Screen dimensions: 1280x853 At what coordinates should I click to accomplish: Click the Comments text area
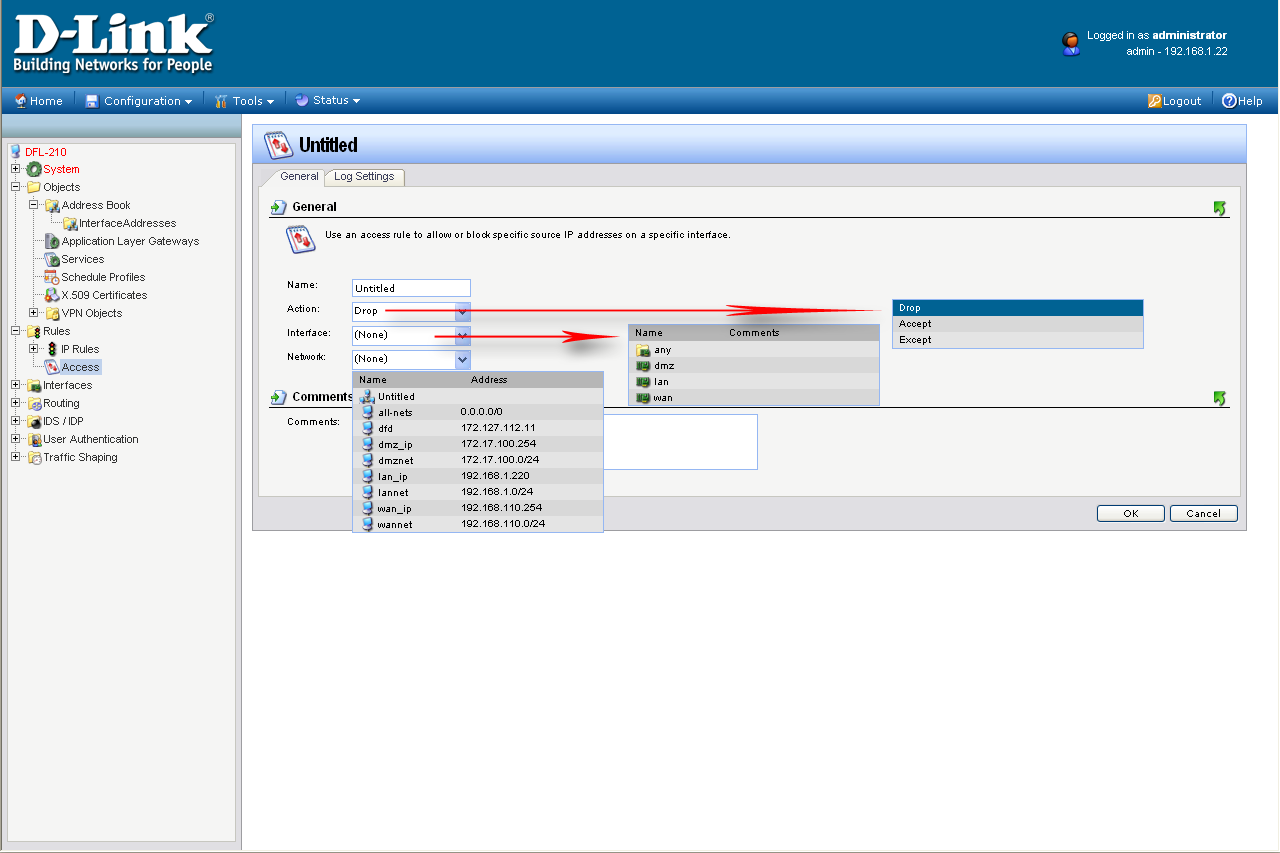pos(679,442)
